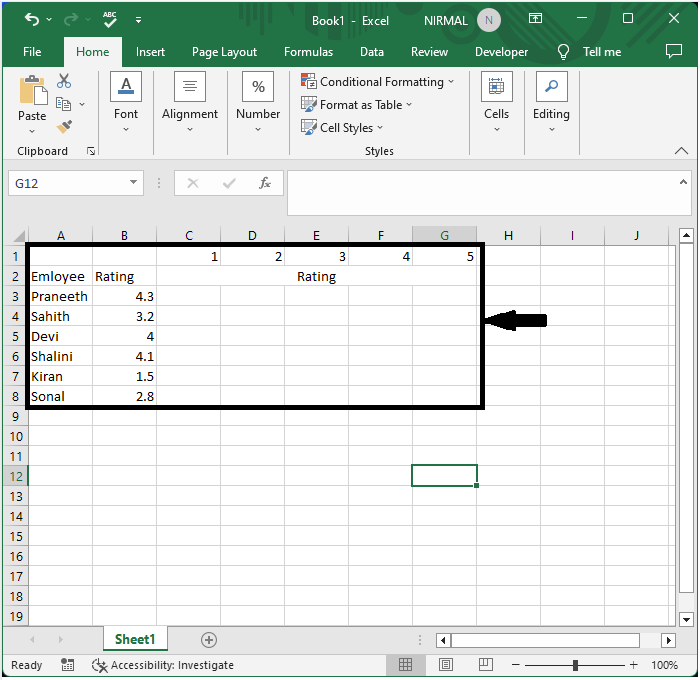Viewport: 700px width, 680px height.
Task: Click the vertical scrollbar down arrow
Action: 686,619
